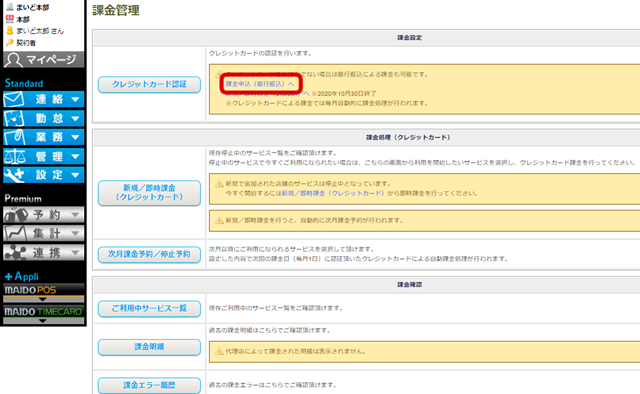Click 新規/即時課金(クレジットカード) button
This screenshot has height=394, width=640.
[x=149, y=193]
